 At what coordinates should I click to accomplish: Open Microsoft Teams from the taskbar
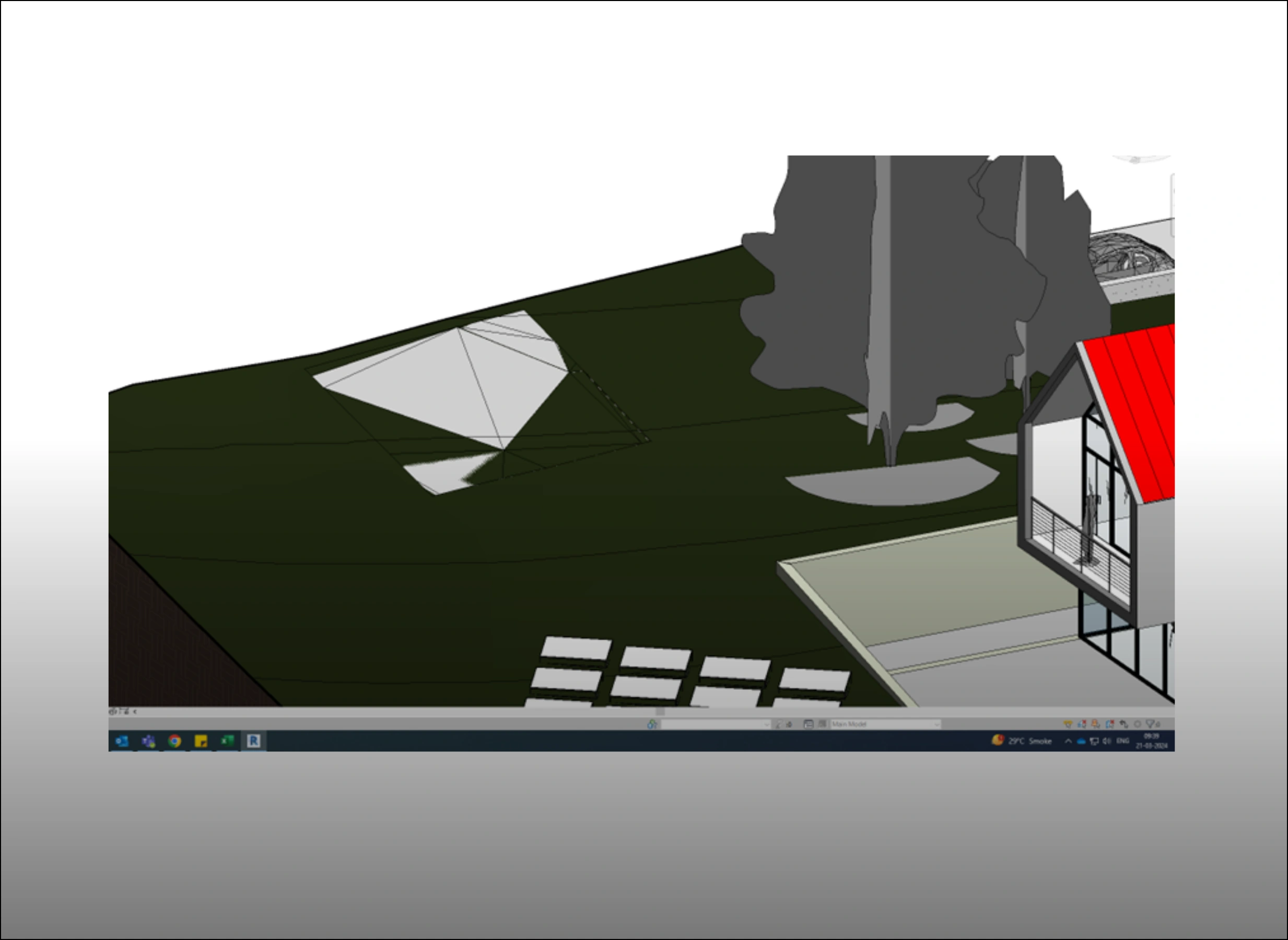point(148,741)
